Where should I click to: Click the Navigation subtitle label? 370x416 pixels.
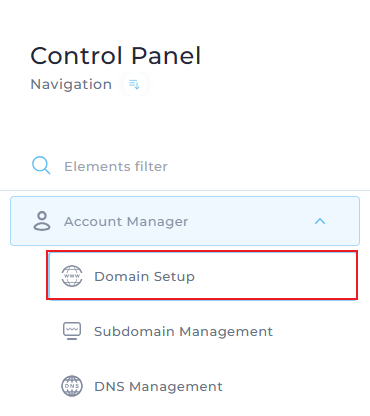pyautogui.click(x=71, y=84)
